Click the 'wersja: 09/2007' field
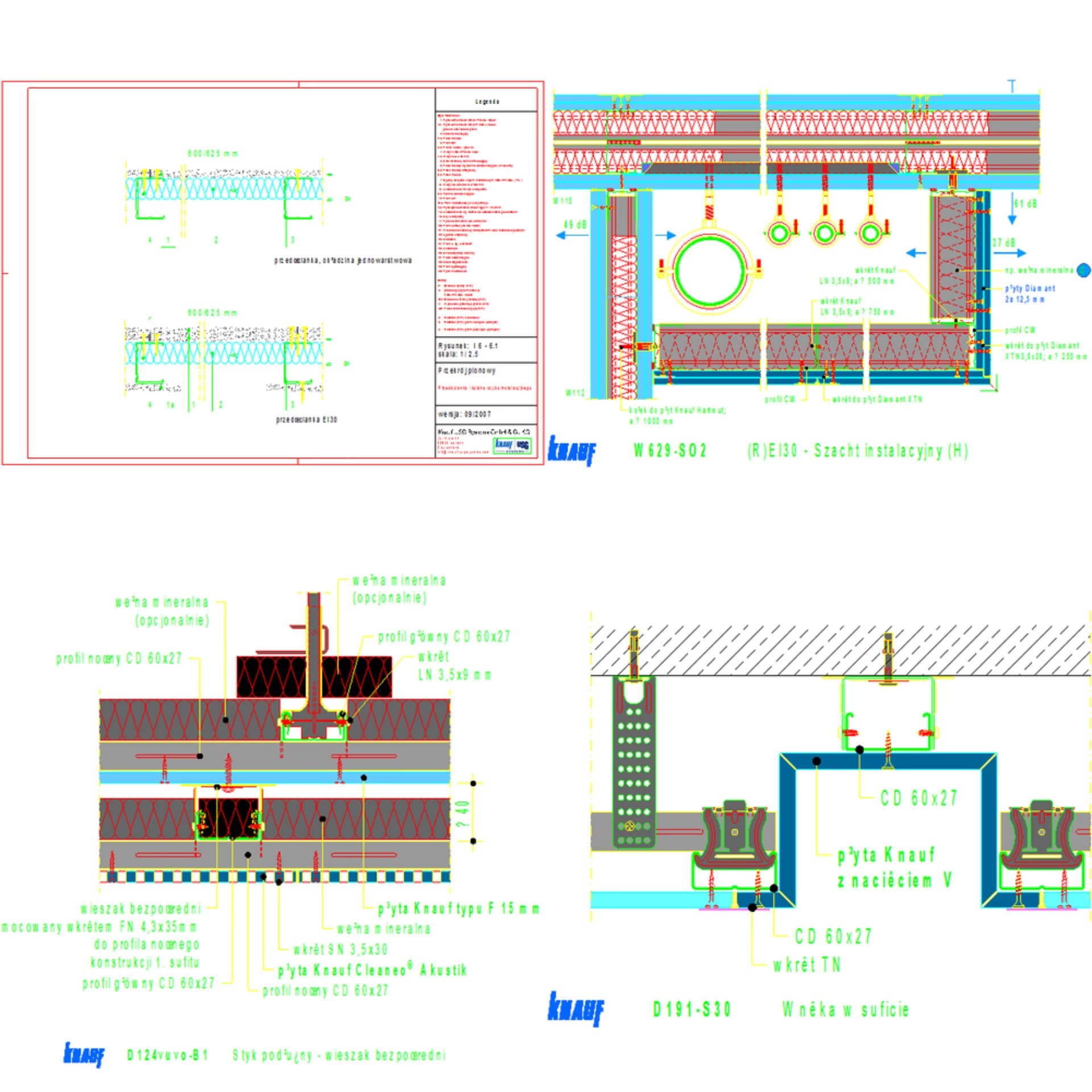The width and height of the screenshot is (1092, 1092). [464, 414]
